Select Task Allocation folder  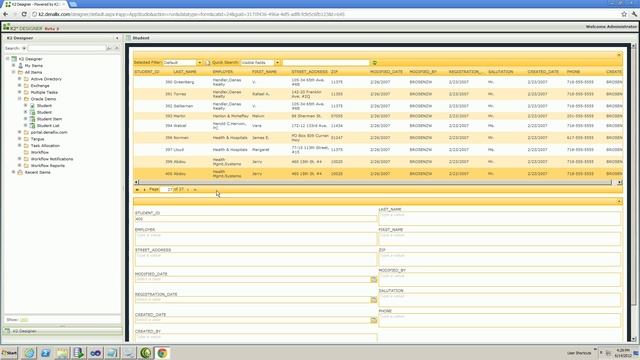click(45, 145)
